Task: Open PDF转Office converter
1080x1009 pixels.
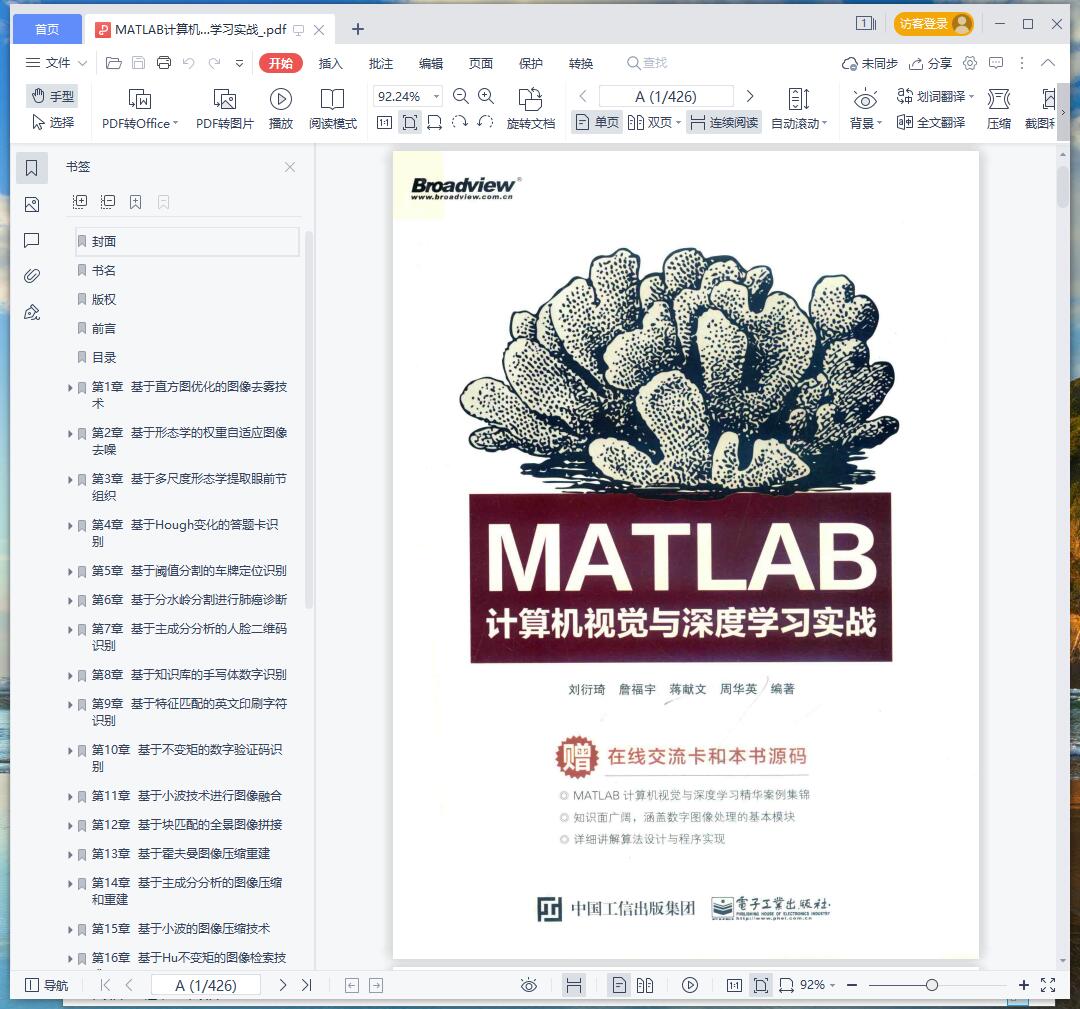Action: (x=140, y=109)
